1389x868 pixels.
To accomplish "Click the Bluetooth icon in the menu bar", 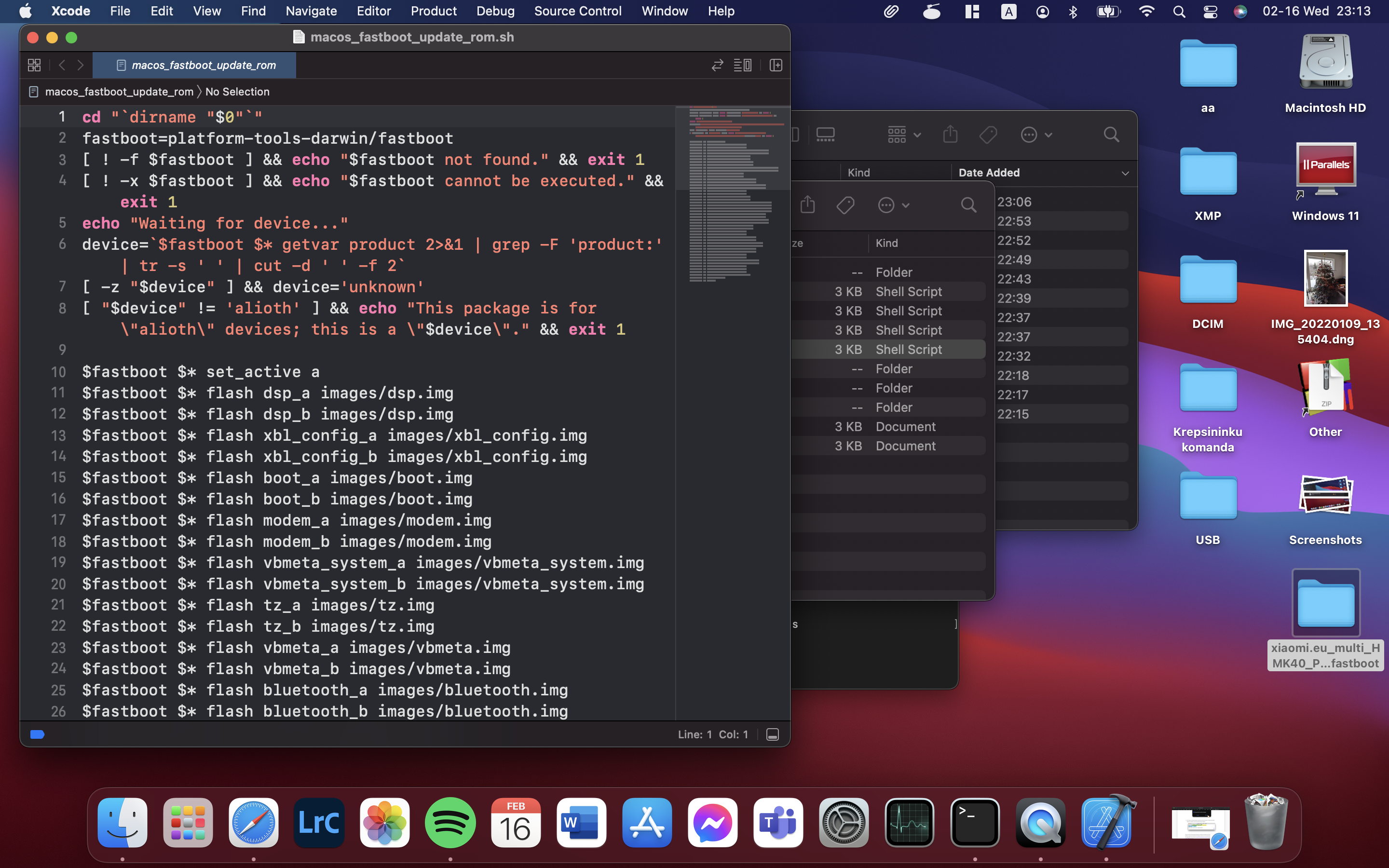I will [x=1073, y=11].
